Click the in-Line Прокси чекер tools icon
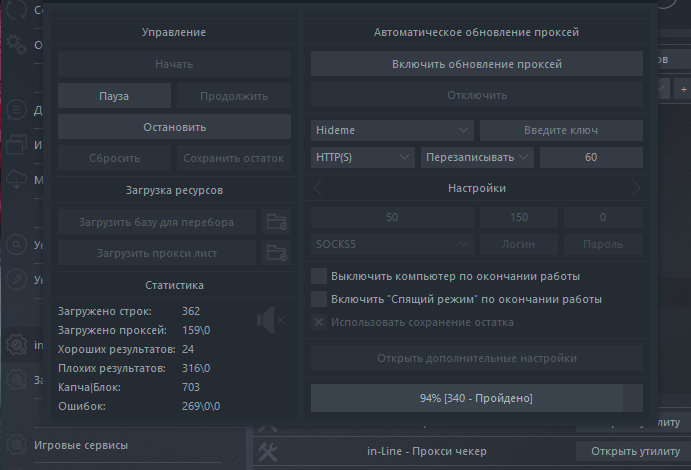 pos(268,451)
